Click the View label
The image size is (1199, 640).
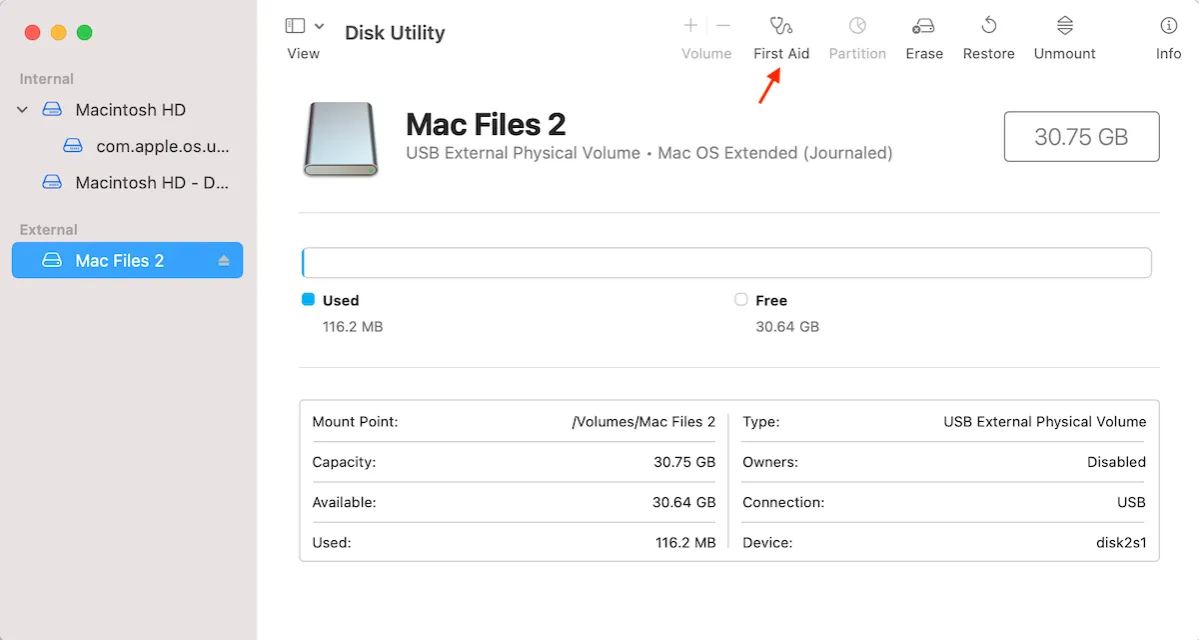303,54
